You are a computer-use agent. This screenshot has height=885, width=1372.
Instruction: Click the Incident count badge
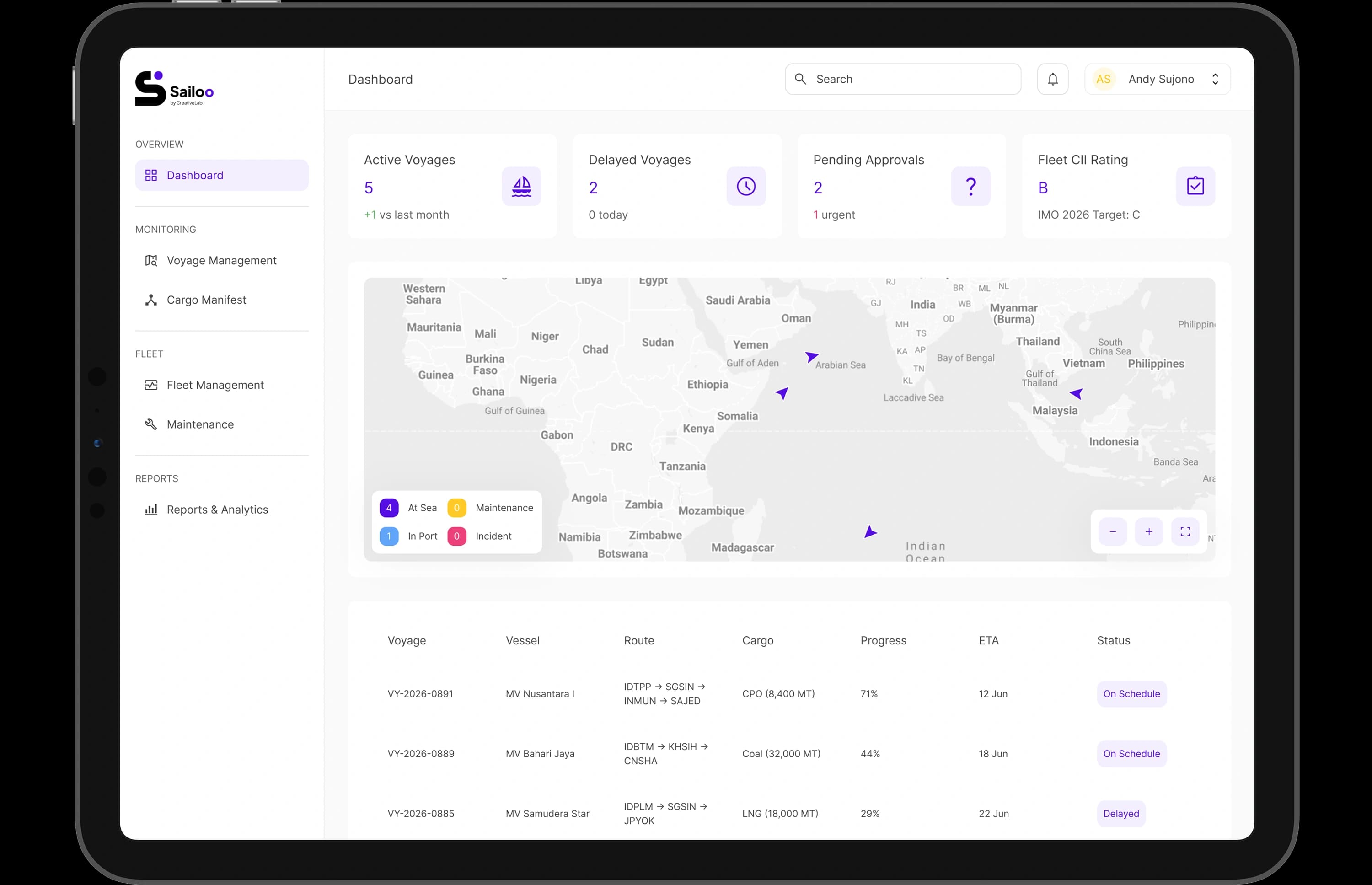pyautogui.click(x=457, y=536)
